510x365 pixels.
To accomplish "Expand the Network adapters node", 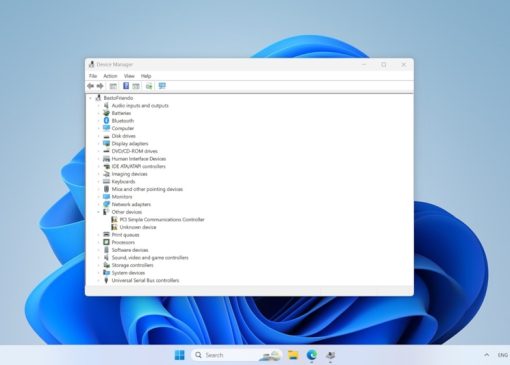I will tap(98, 204).
